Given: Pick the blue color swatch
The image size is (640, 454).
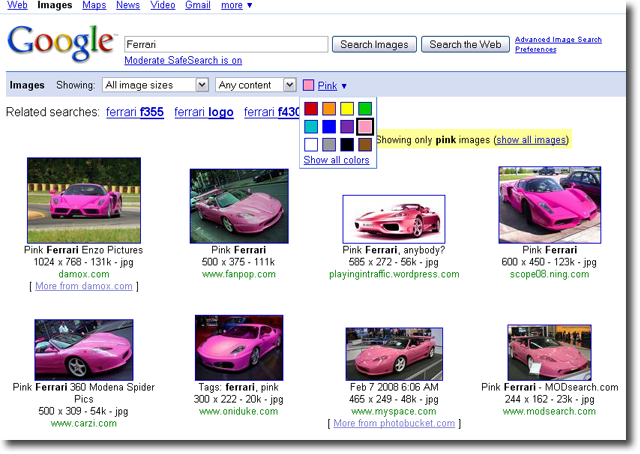Looking at the screenshot, I should click(329, 127).
